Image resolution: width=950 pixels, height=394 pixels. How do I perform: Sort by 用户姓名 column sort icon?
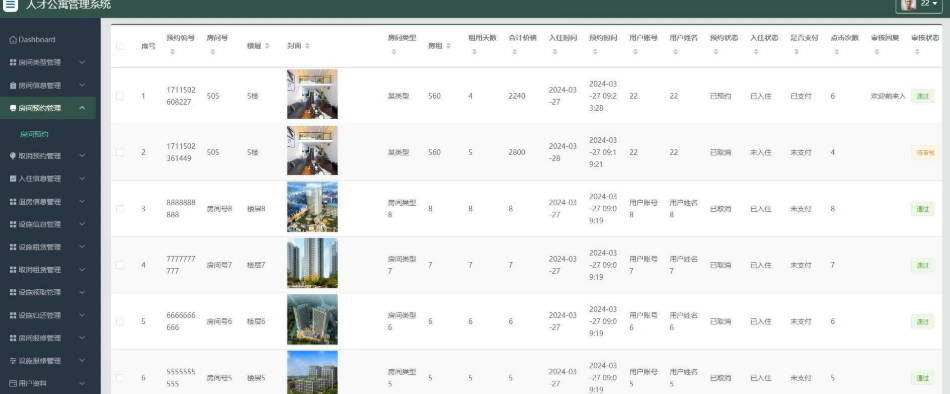click(x=675, y=52)
